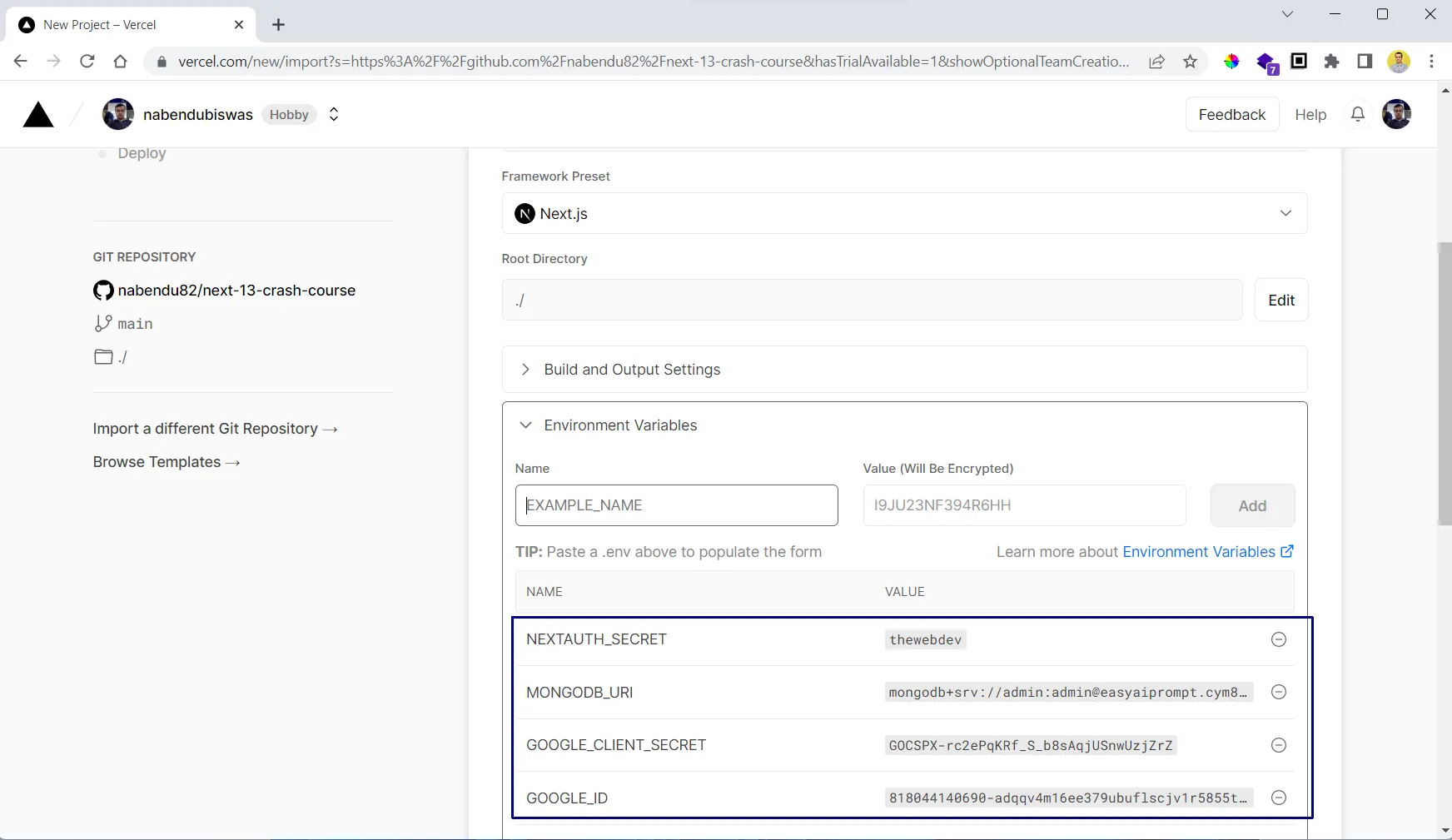Open Framework Preset Next.js dropdown

click(904, 214)
